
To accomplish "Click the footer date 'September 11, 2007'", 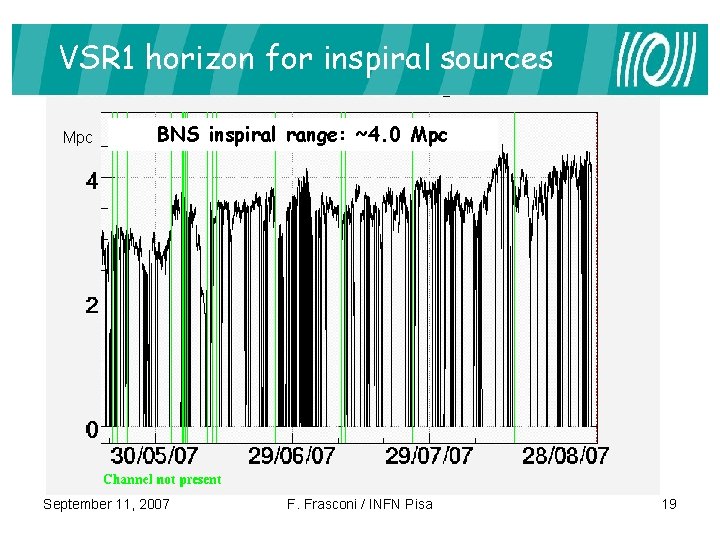I will [106, 504].
